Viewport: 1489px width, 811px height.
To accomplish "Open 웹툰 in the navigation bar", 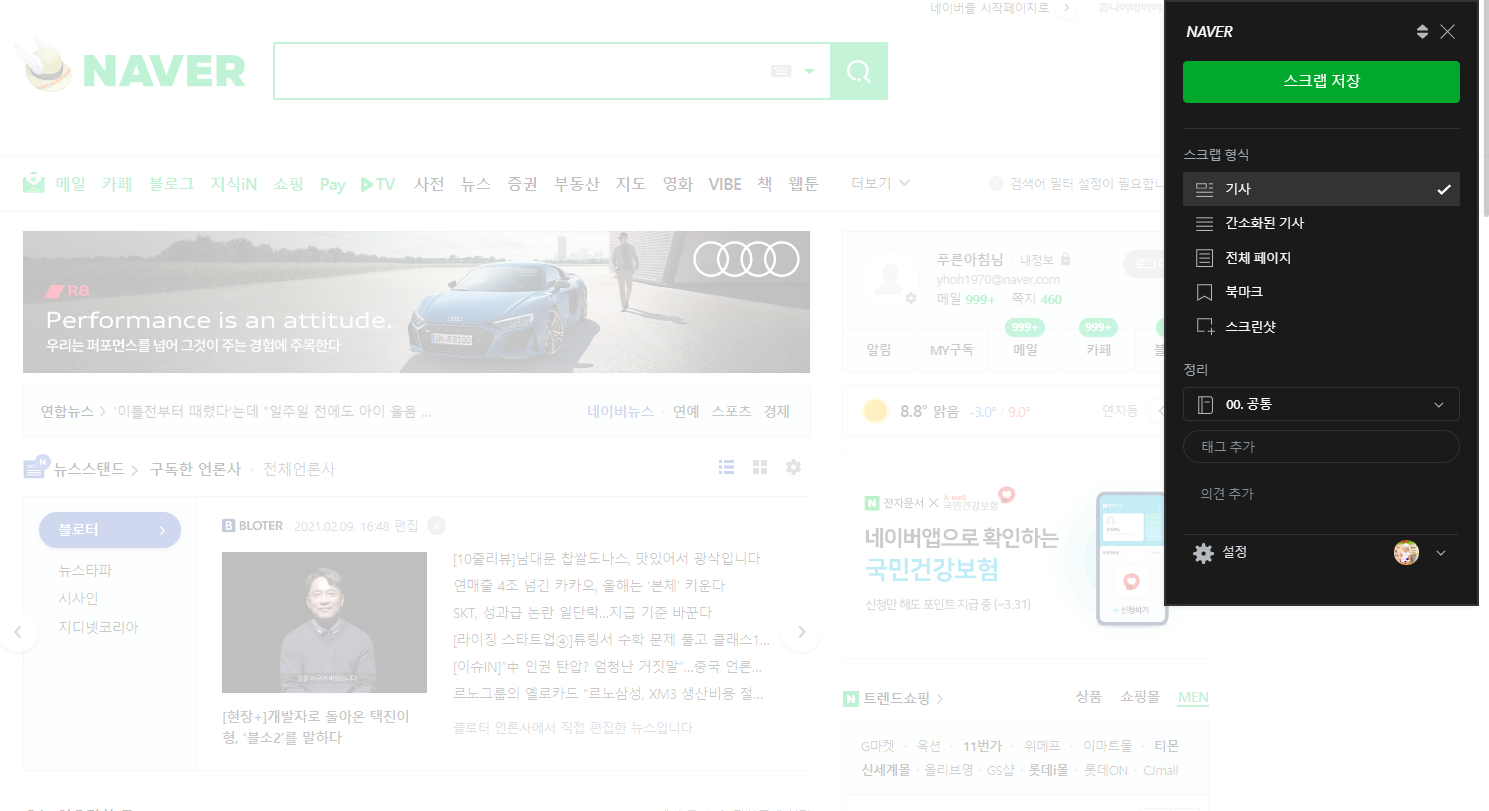I will coord(803,184).
